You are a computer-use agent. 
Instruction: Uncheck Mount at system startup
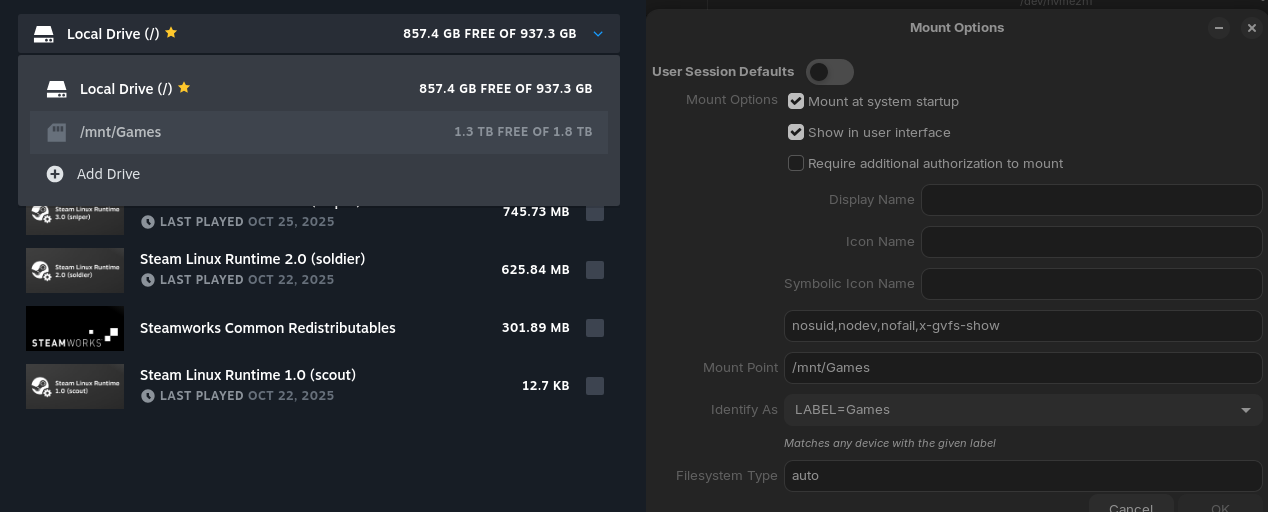click(796, 101)
